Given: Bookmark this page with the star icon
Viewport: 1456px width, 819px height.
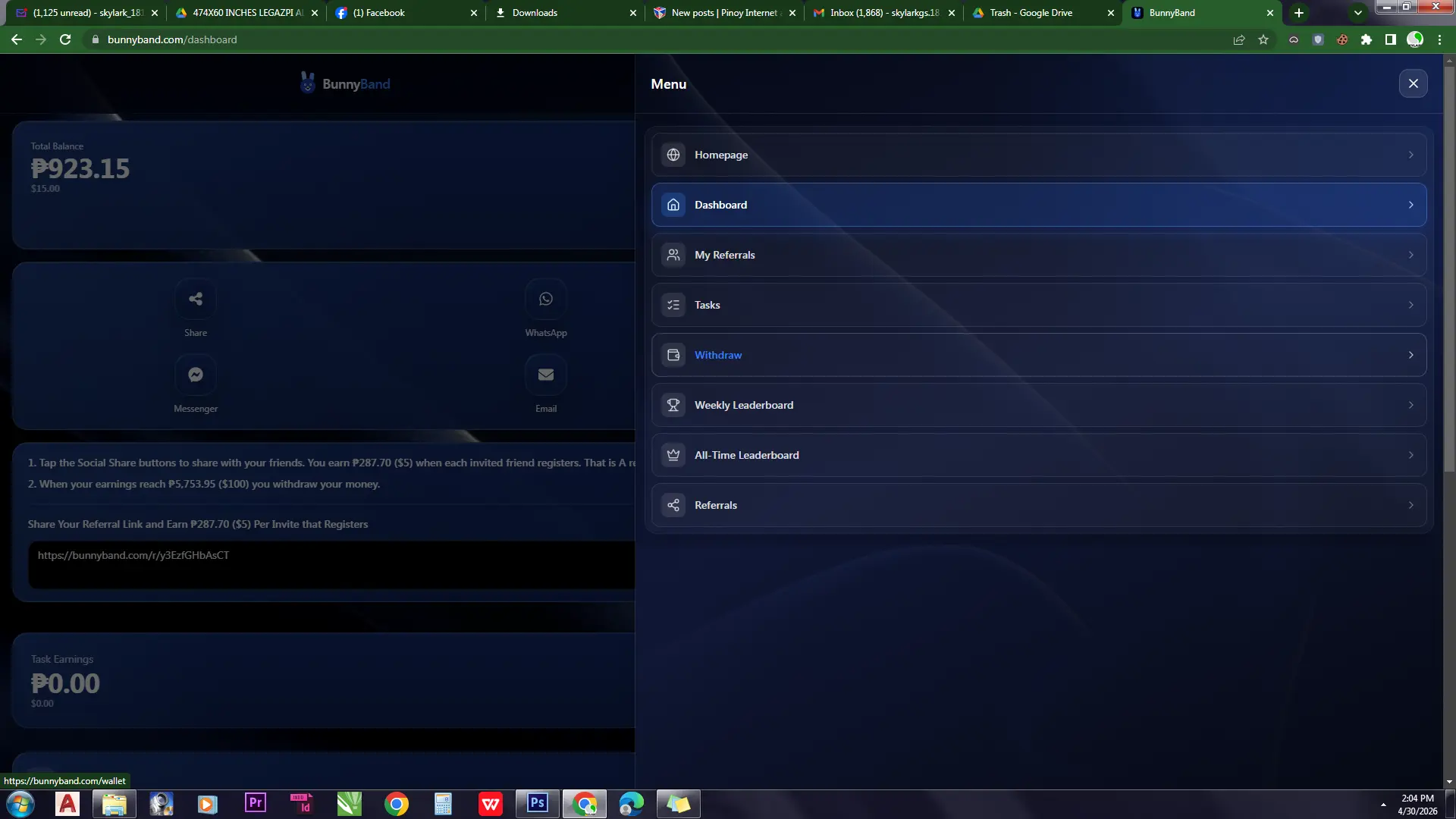Looking at the screenshot, I should pos(1263,39).
